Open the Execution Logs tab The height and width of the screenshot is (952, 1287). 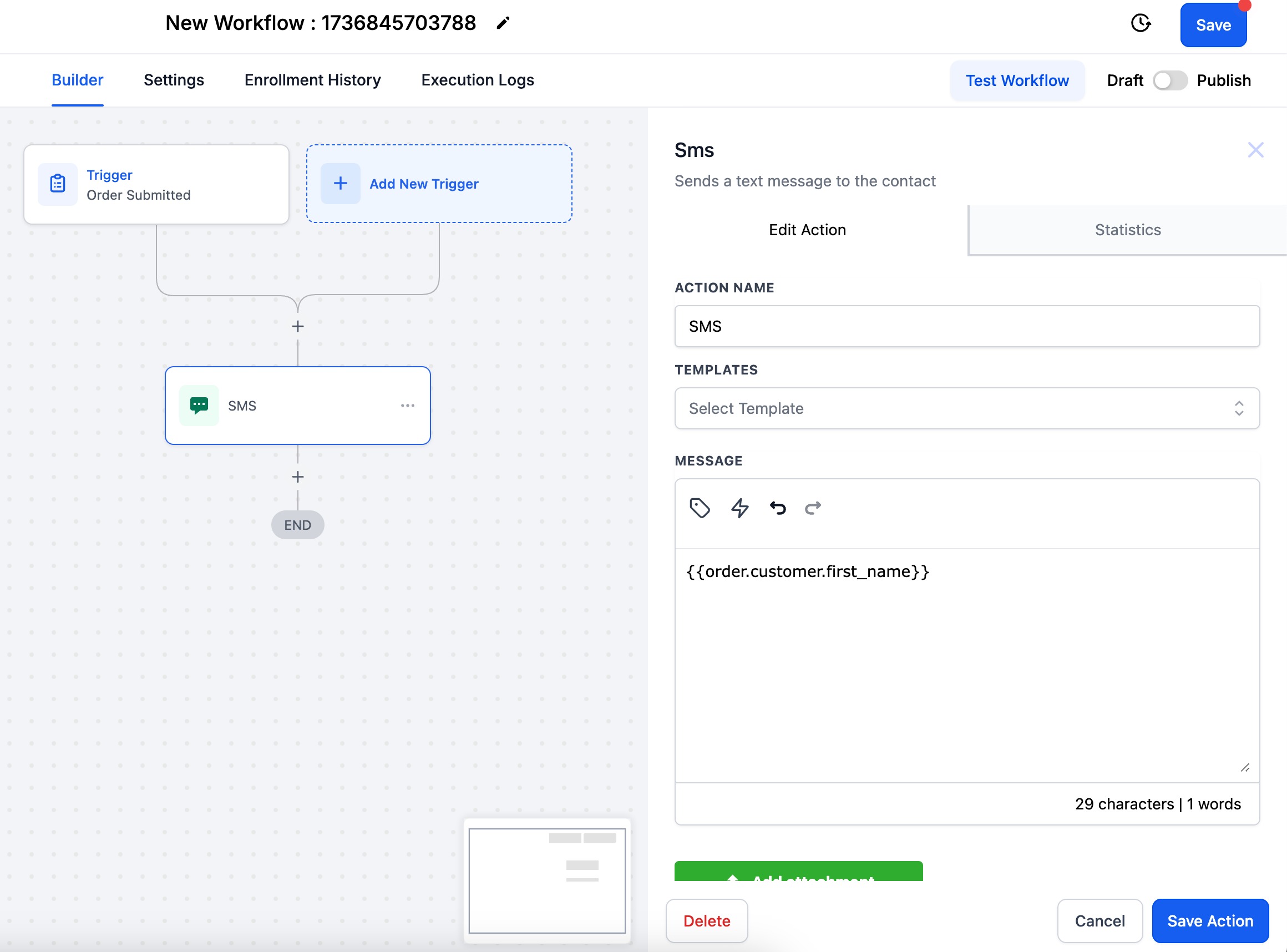tap(477, 80)
